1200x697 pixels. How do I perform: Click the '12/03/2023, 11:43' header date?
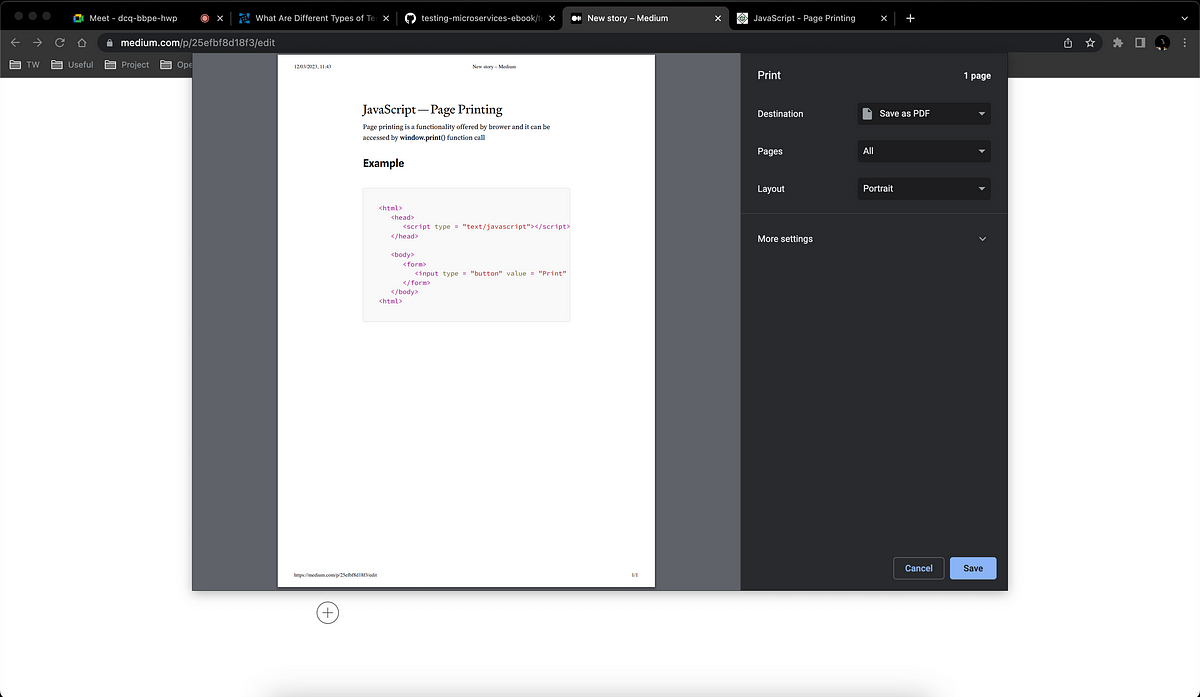[x=312, y=66]
